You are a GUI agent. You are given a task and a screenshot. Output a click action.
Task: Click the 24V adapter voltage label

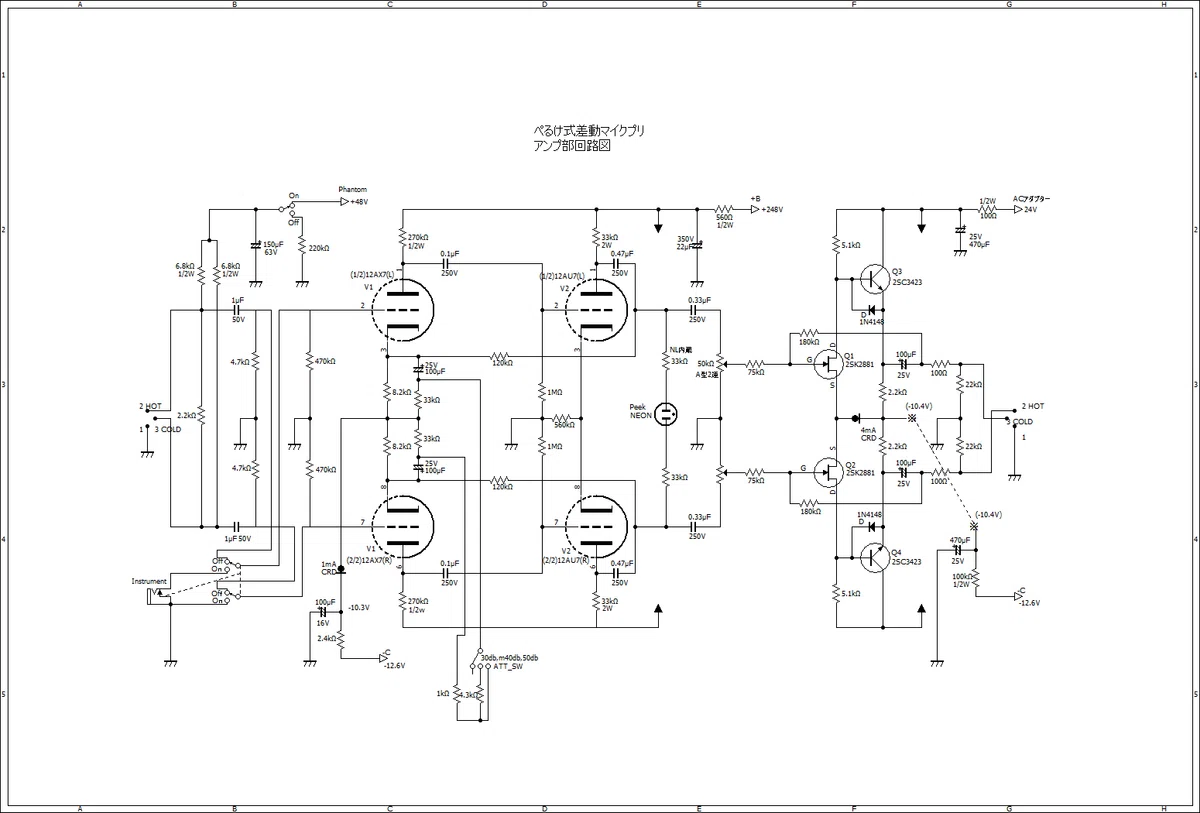tap(1029, 210)
